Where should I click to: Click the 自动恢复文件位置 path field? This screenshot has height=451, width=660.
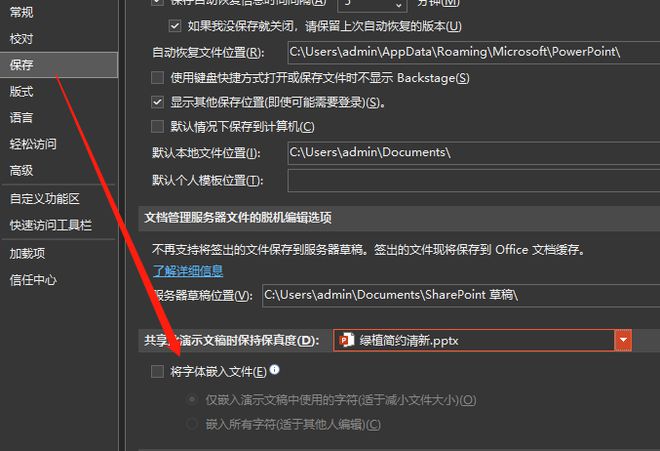(474, 52)
